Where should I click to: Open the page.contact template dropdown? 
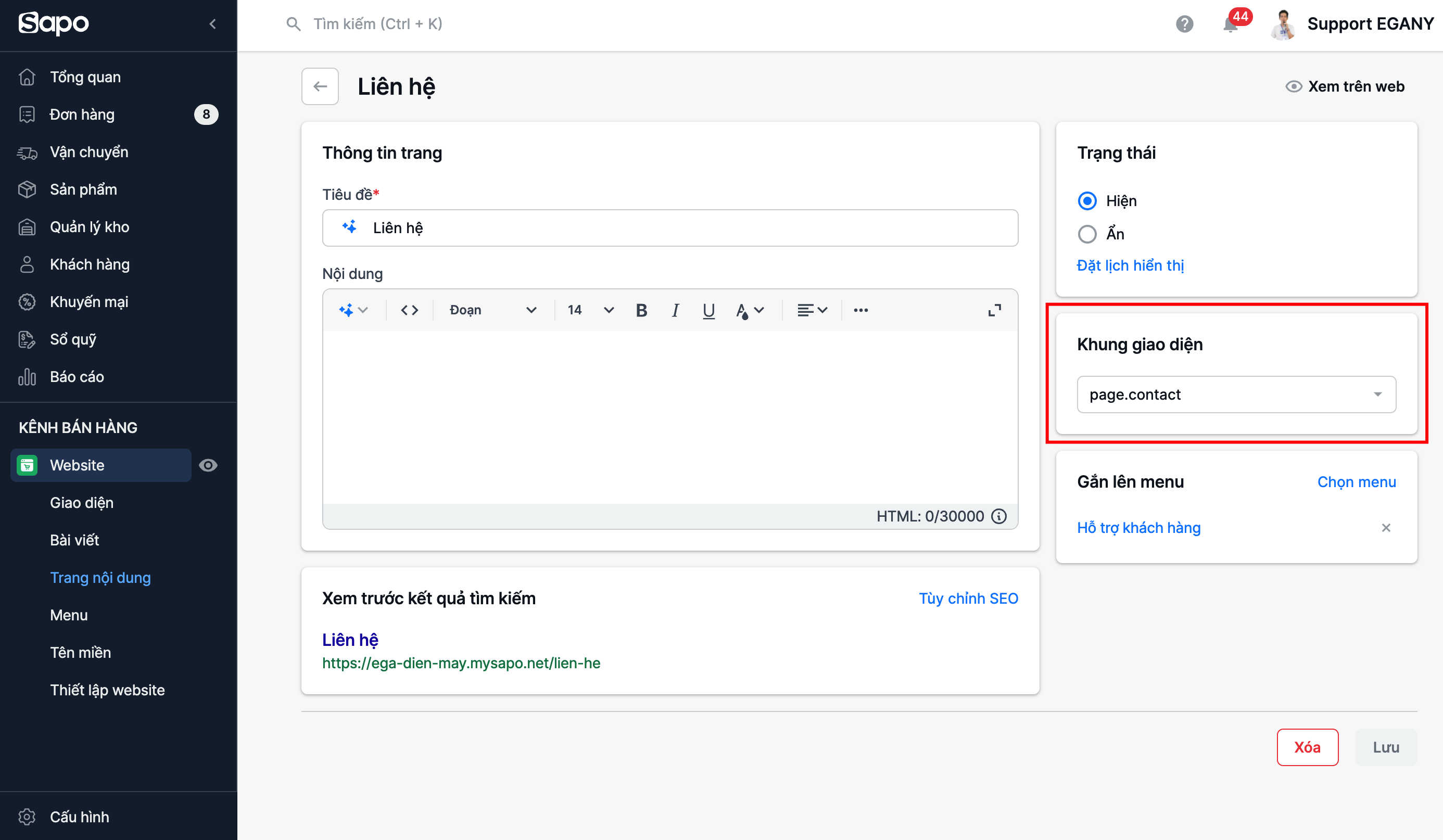1236,394
